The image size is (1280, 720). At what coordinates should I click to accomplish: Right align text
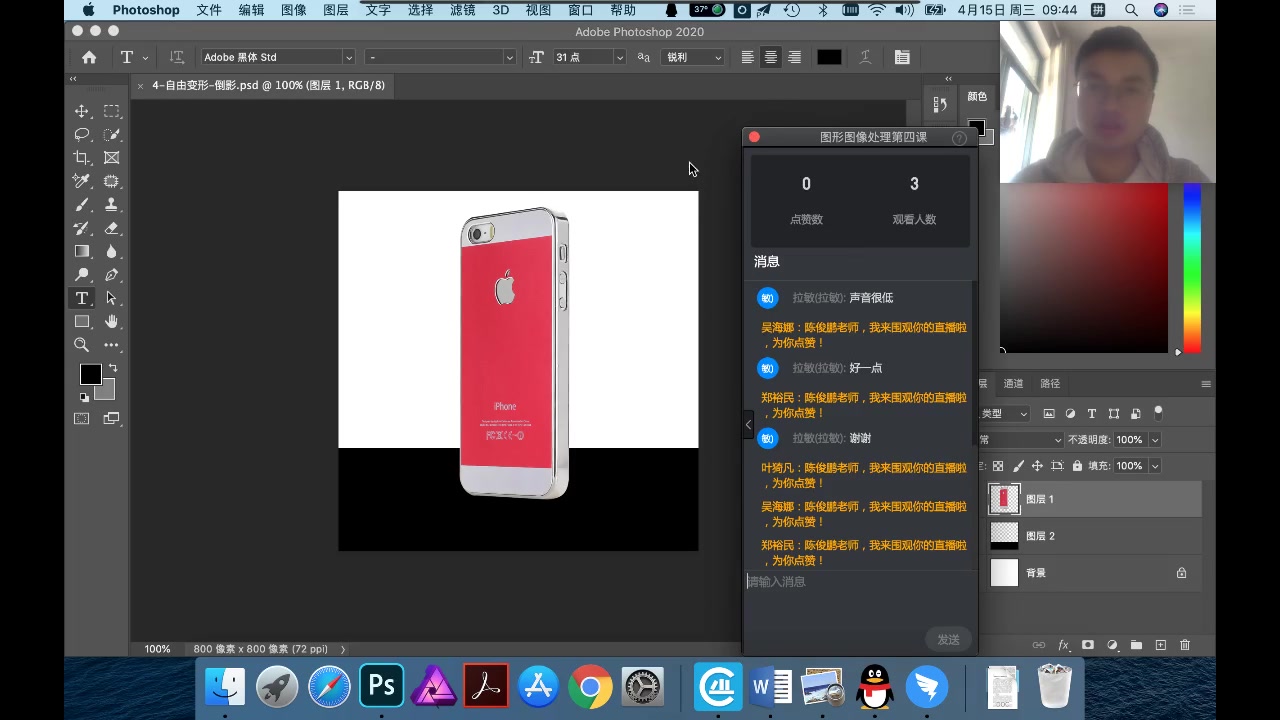[x=795, y=57]
